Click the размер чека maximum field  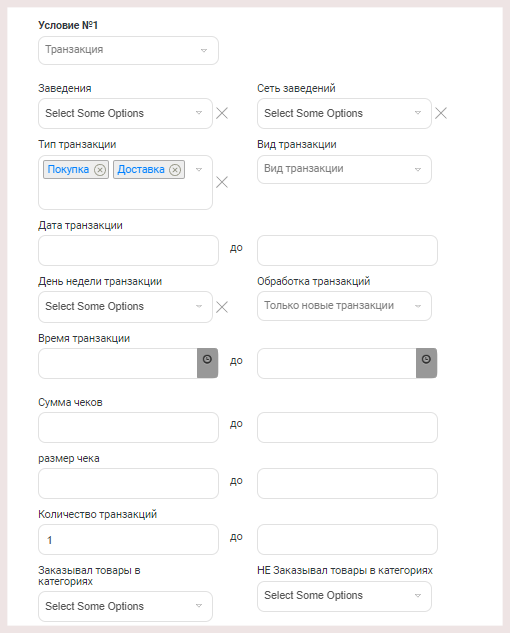347,484
